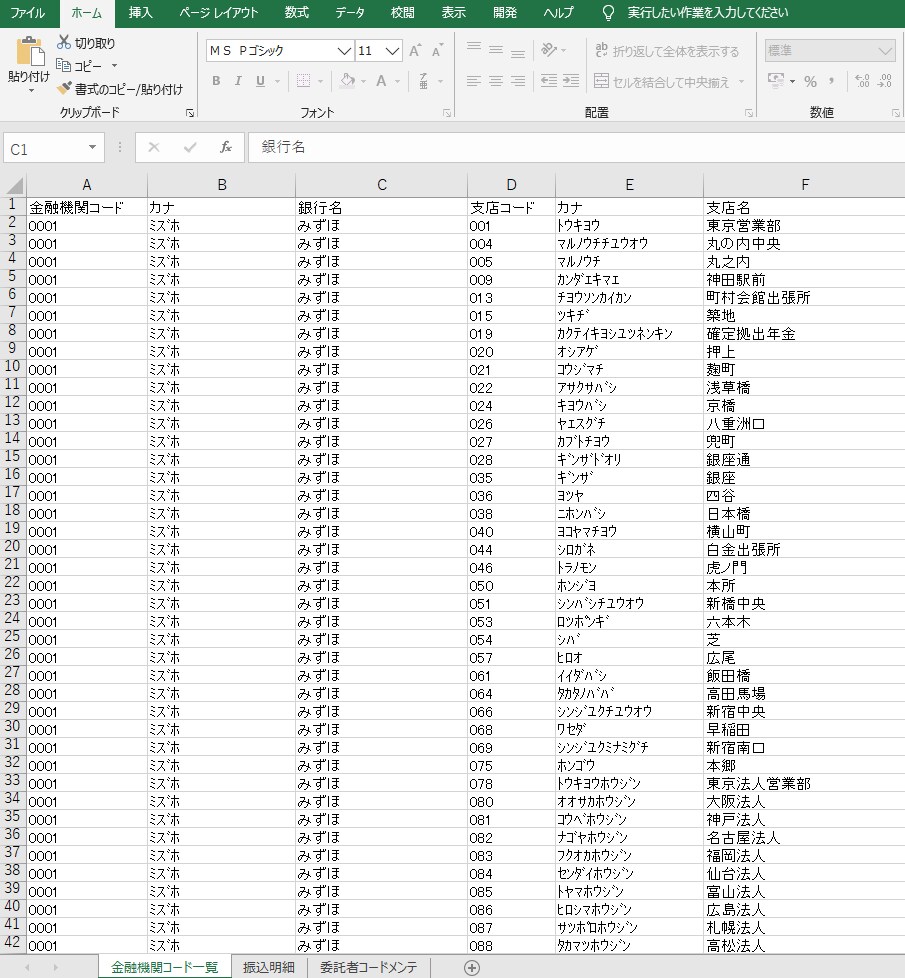Image resolution: width=905 pixels, height=978 pixels.
Task: Click the percent style icon
Action: (810, 81)
